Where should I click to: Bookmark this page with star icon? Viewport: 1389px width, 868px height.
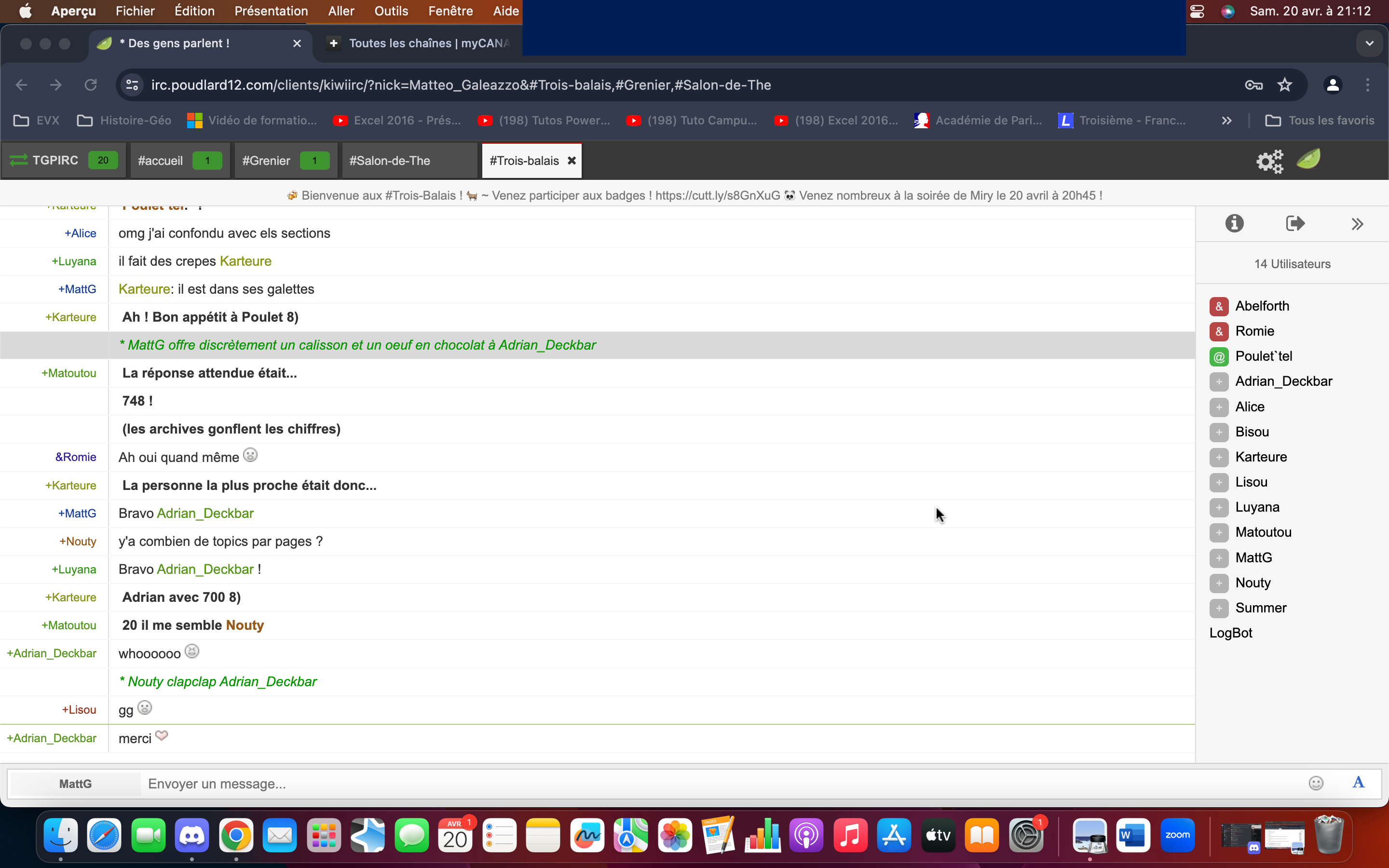[x=1284, y=85]
